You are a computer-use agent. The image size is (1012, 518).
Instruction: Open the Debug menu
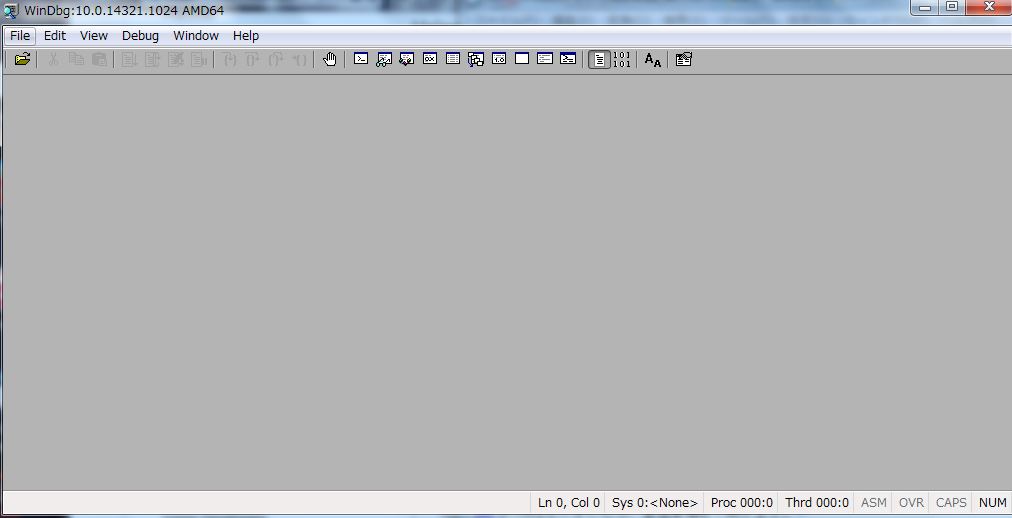[140, 35]
